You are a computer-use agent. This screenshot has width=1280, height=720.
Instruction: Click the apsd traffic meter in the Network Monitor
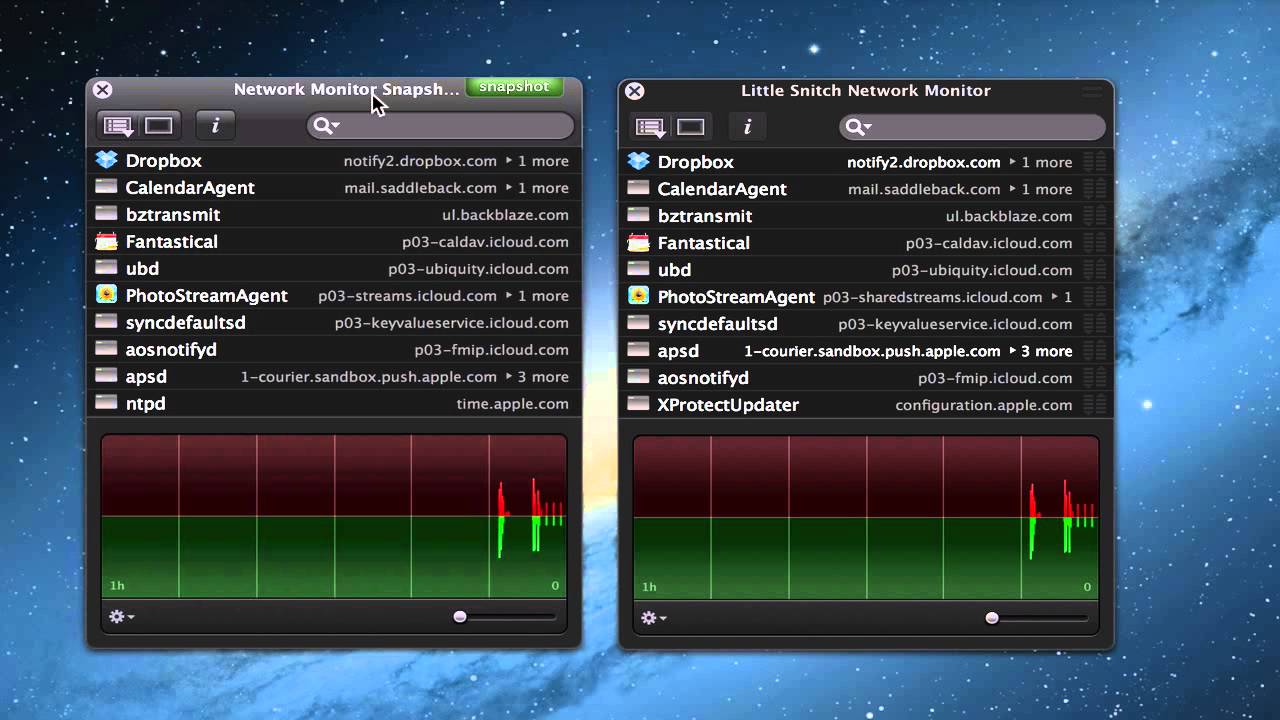1095,351
